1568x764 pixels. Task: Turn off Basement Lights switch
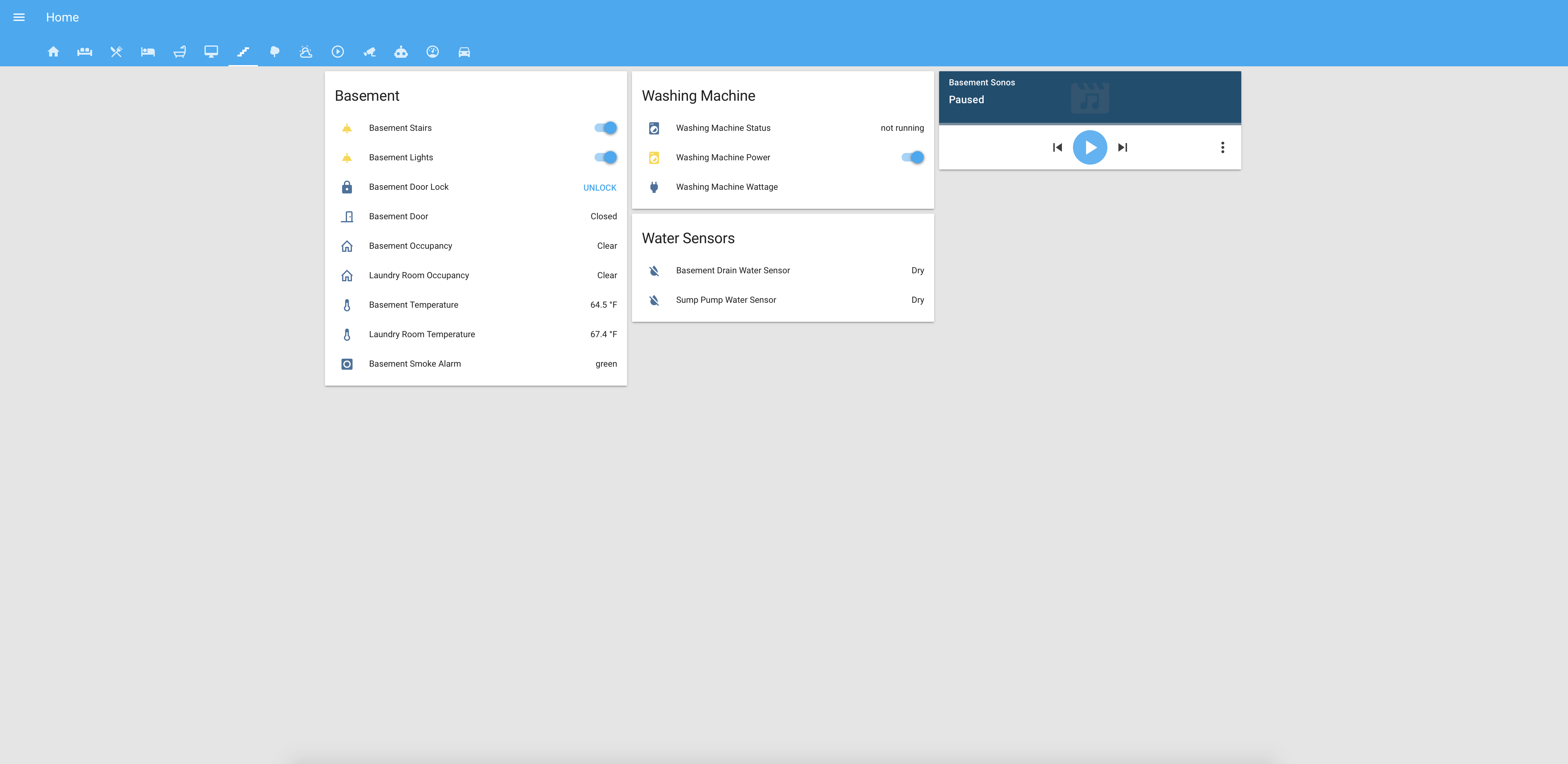click(606, 157)
